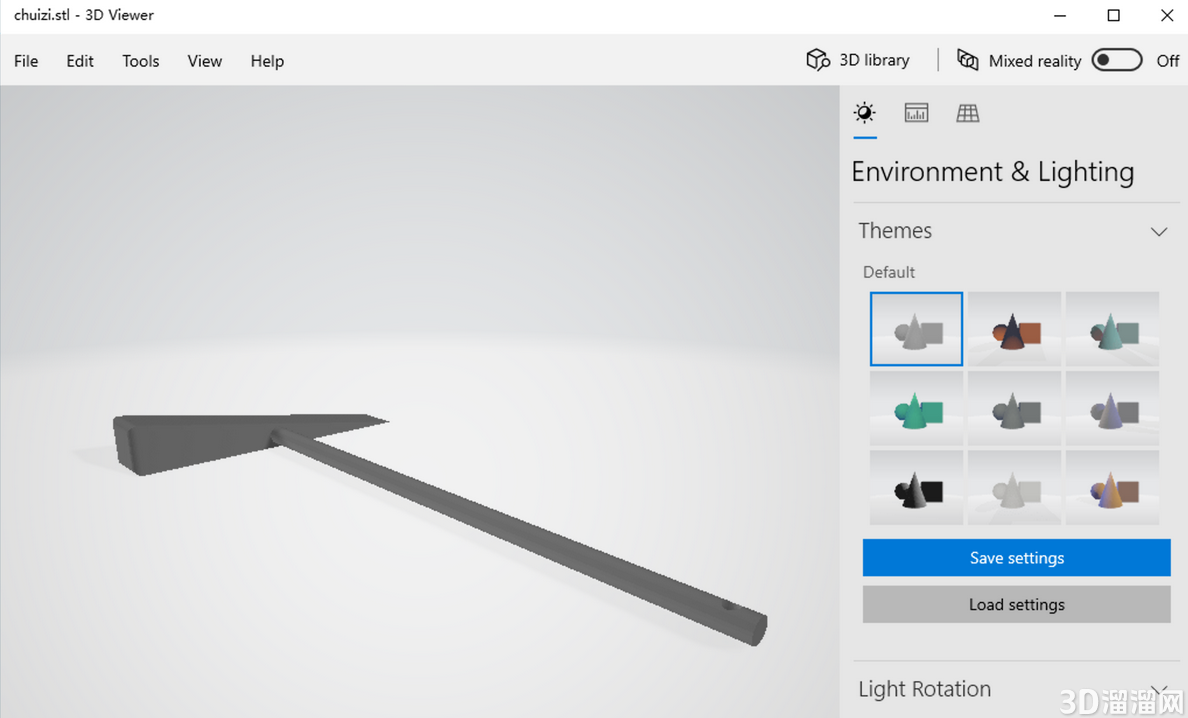Screen dimensions: 1188x718
Task: Click the Mixed reality cube icon
Action: [967, 60]
